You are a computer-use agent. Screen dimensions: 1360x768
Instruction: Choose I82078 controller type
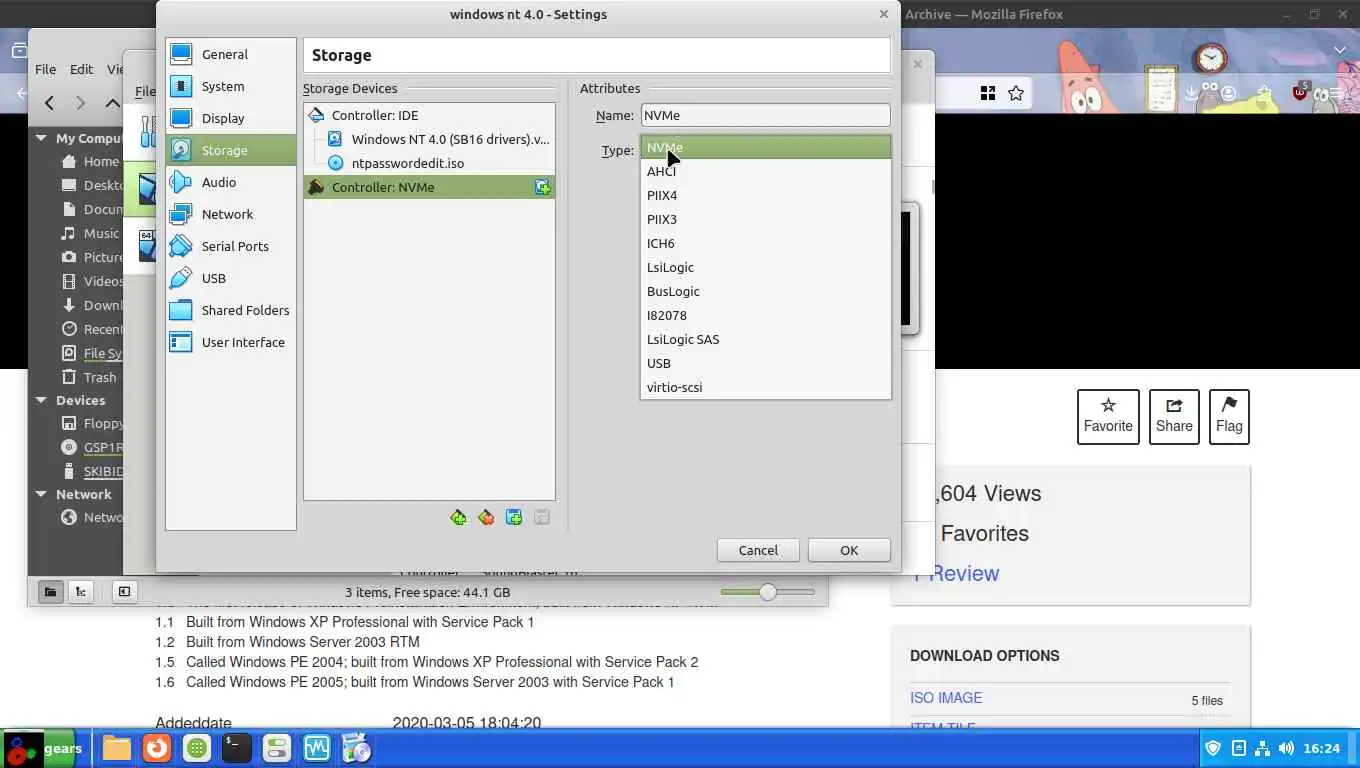click(765, 315)
